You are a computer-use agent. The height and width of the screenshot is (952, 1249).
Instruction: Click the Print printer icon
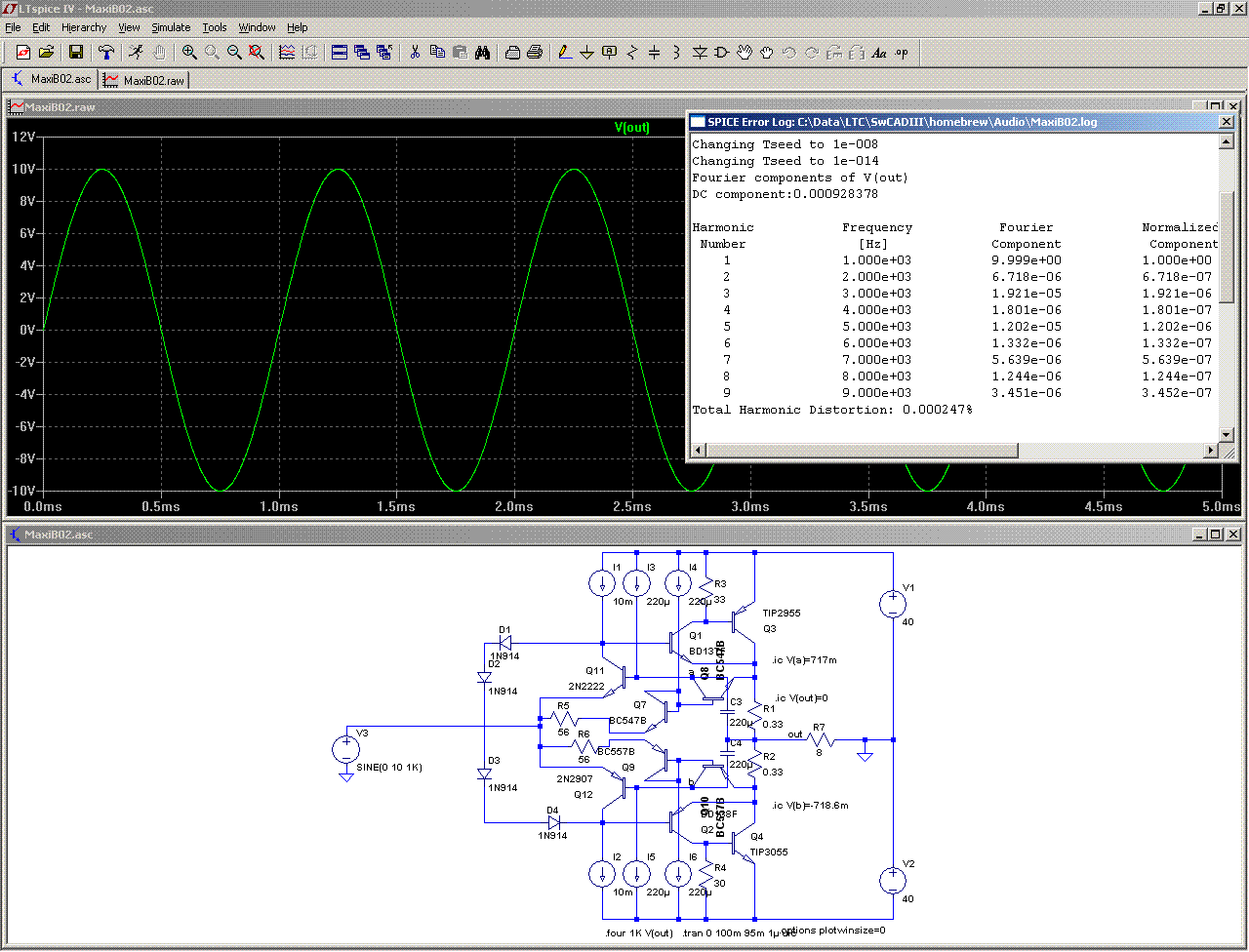[535, 53]
